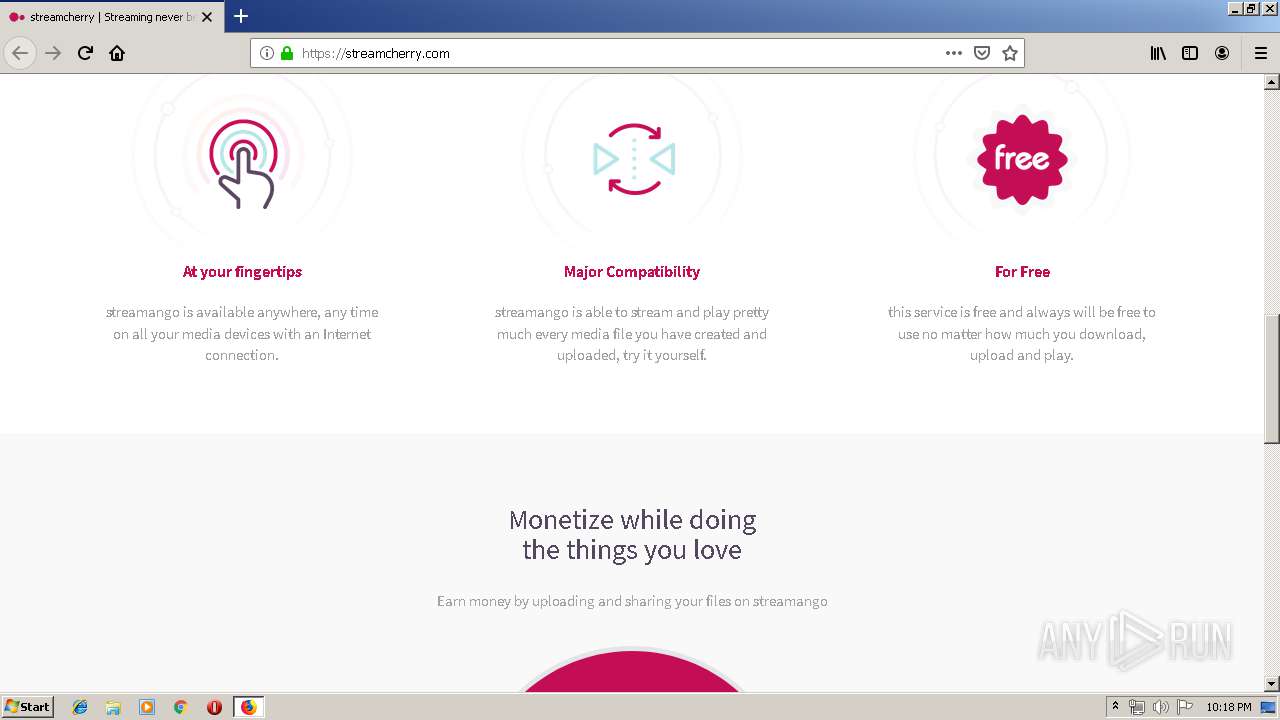Viewport: 1280px width, 720px height.
Task: Click paragraph 'streamango is able to stream'
Action: [x=632, y=334]
